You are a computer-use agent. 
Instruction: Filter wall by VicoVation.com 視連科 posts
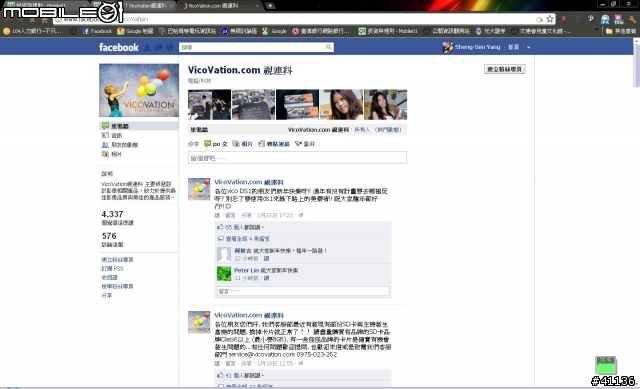(x=318, y=130)
